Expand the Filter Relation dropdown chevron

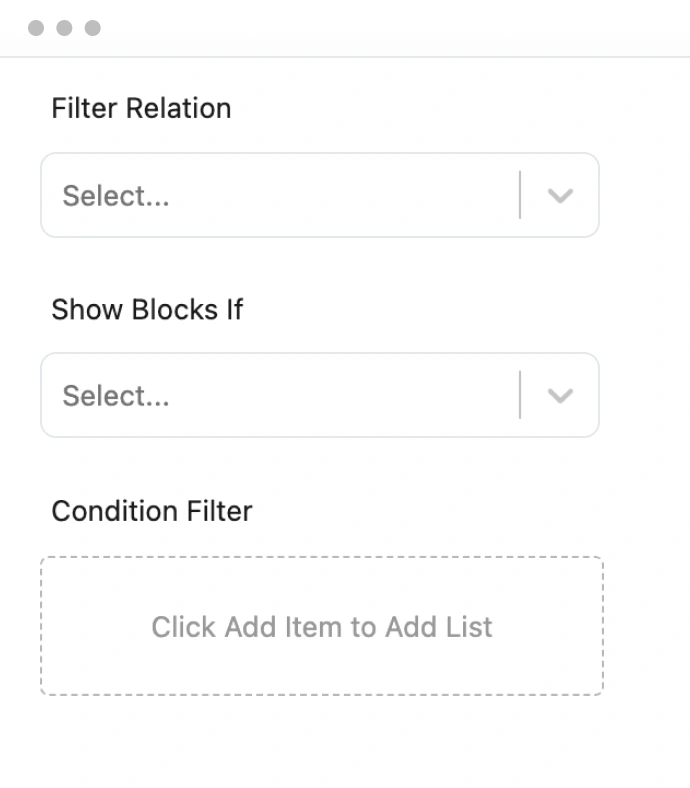[560, 196]
